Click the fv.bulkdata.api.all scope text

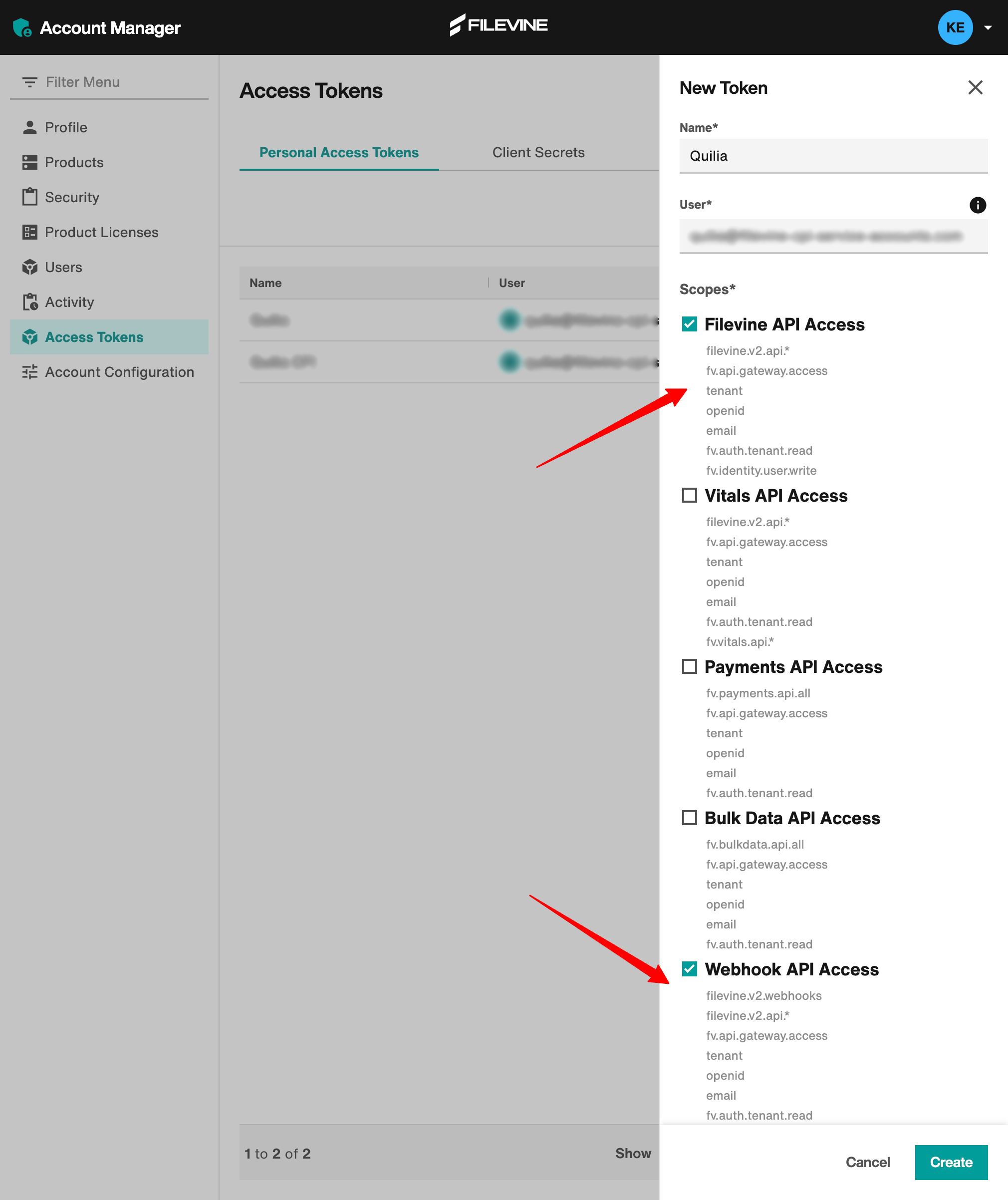(755, 845)
